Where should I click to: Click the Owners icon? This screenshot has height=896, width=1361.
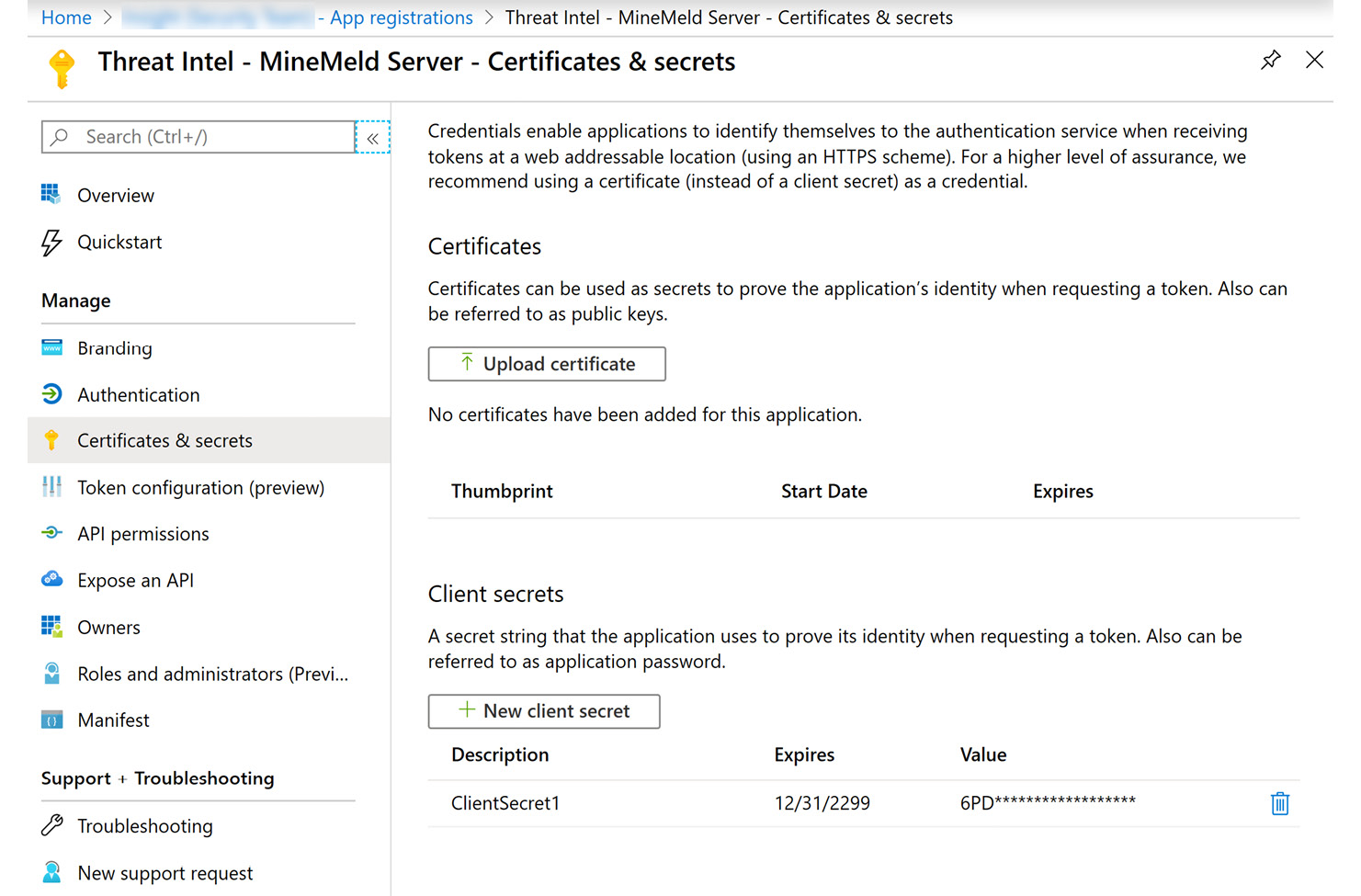(51, 627)
